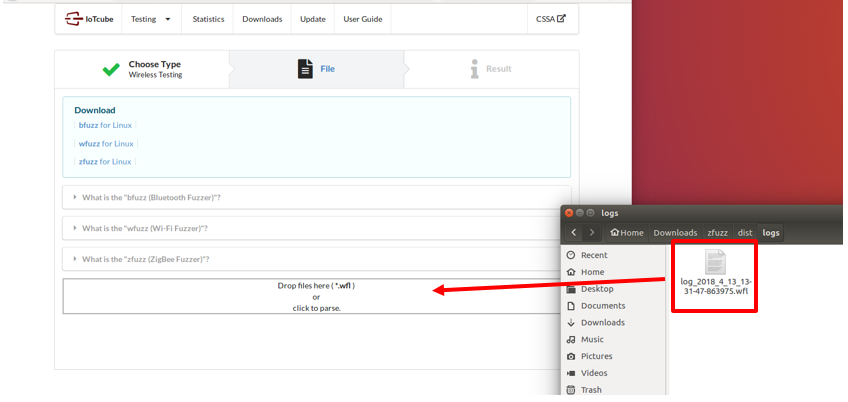
Task: Click the IoTcube logo
Action: 89,19
